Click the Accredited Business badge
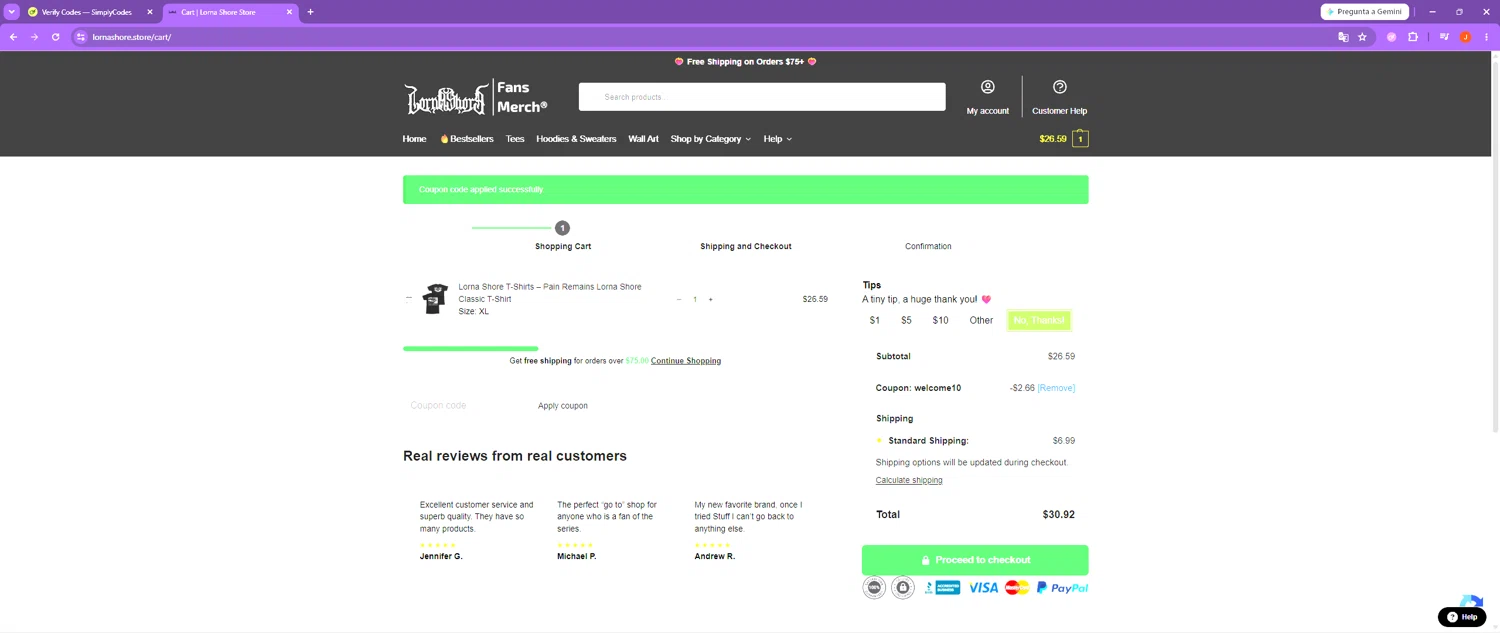The image size is (1500, 633). [x=942, y=588]
